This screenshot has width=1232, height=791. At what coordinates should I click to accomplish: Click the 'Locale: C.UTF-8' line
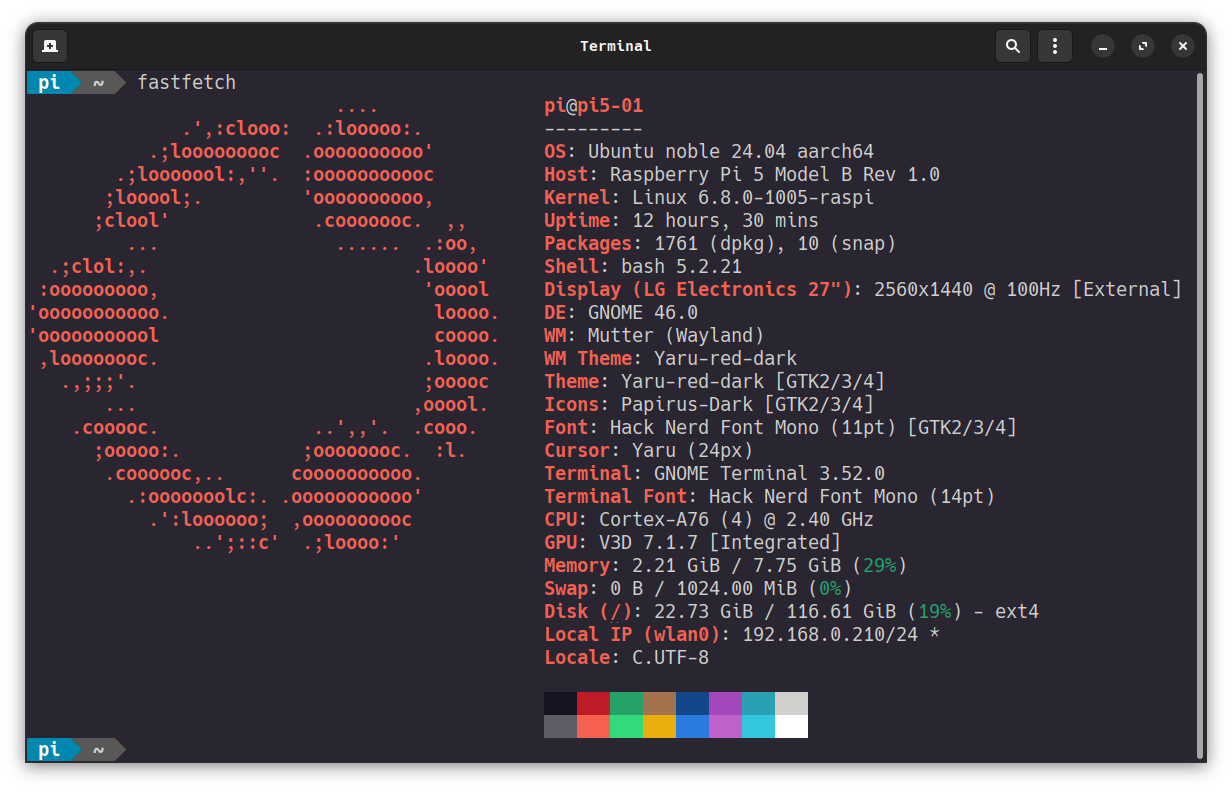(627, 658)
